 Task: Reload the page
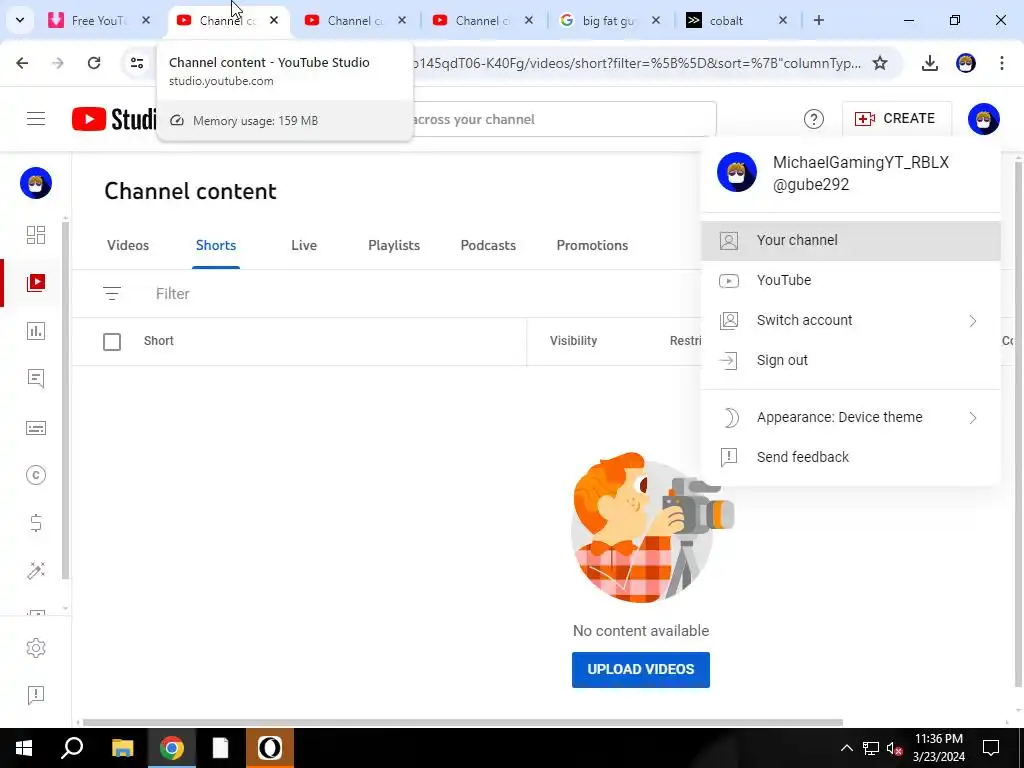pyautogui.click(x=94, y=63)
